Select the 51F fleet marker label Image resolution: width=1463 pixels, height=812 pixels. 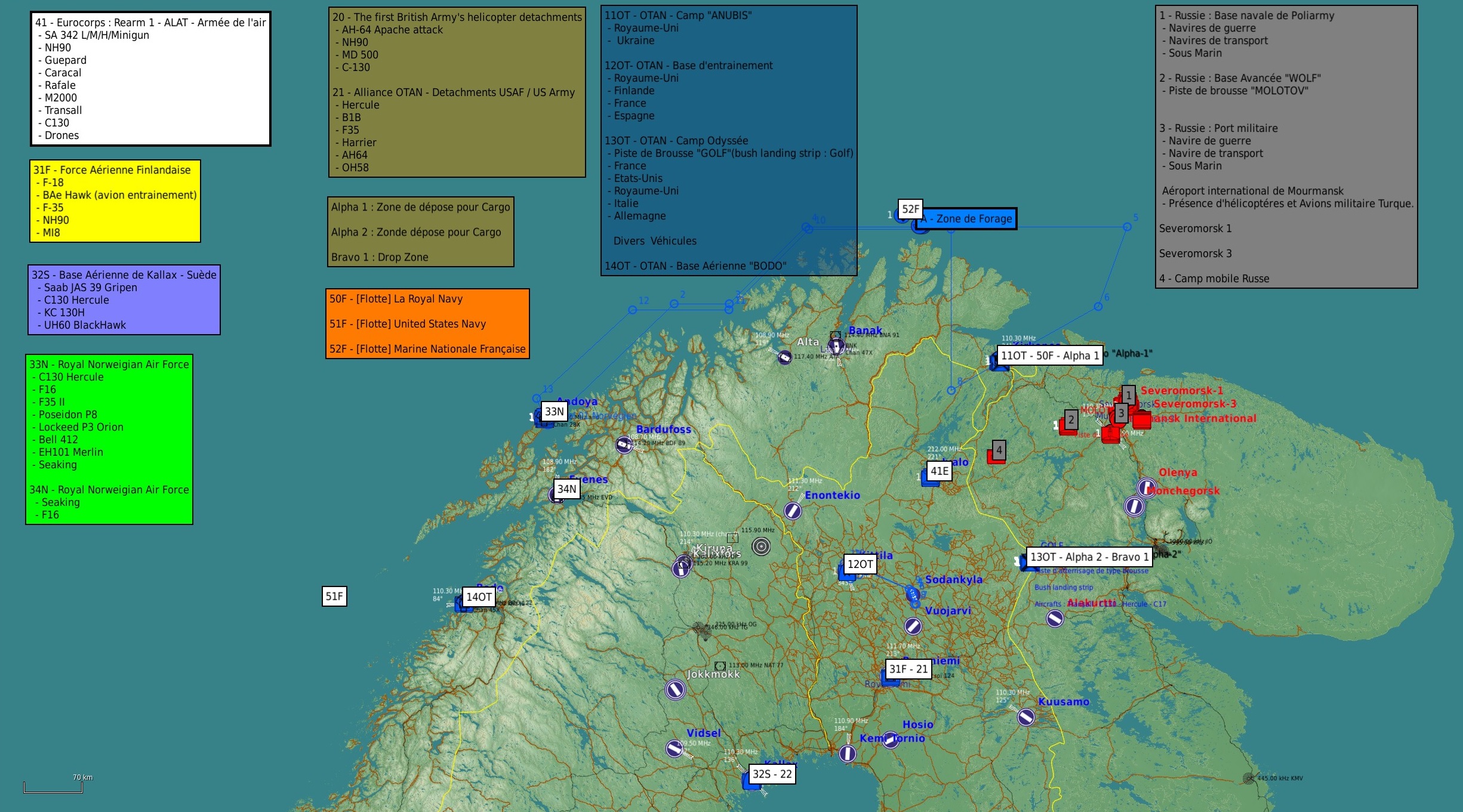coord(334,596)
